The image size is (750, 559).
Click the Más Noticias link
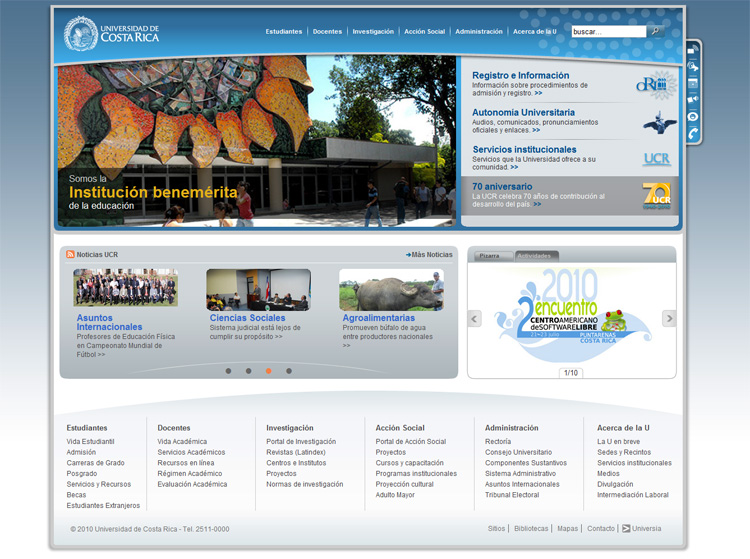[432, 255]
